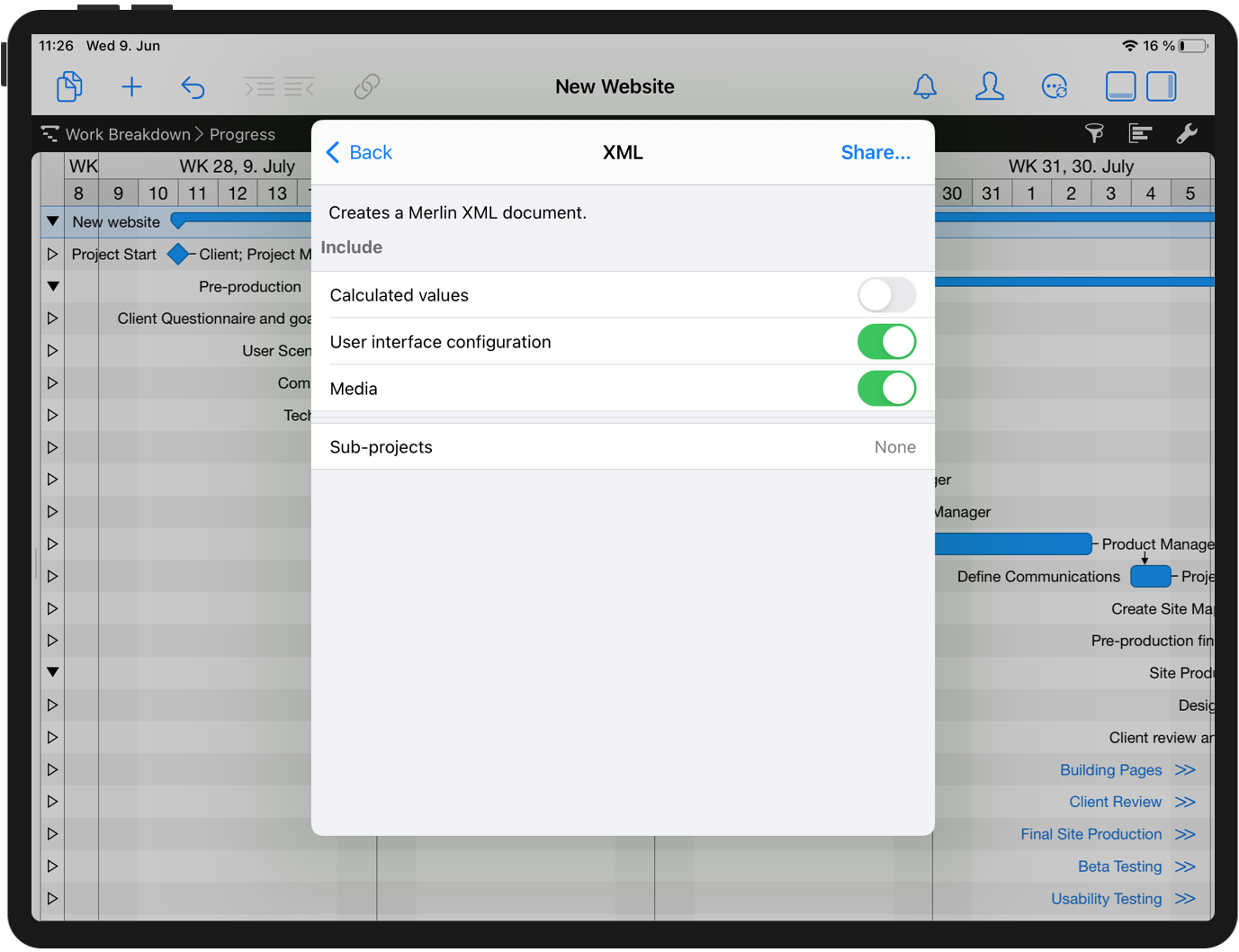1239x952 pixels.
Task: Open view settings with the wrench icon
Action: [x=1188, y=133]
